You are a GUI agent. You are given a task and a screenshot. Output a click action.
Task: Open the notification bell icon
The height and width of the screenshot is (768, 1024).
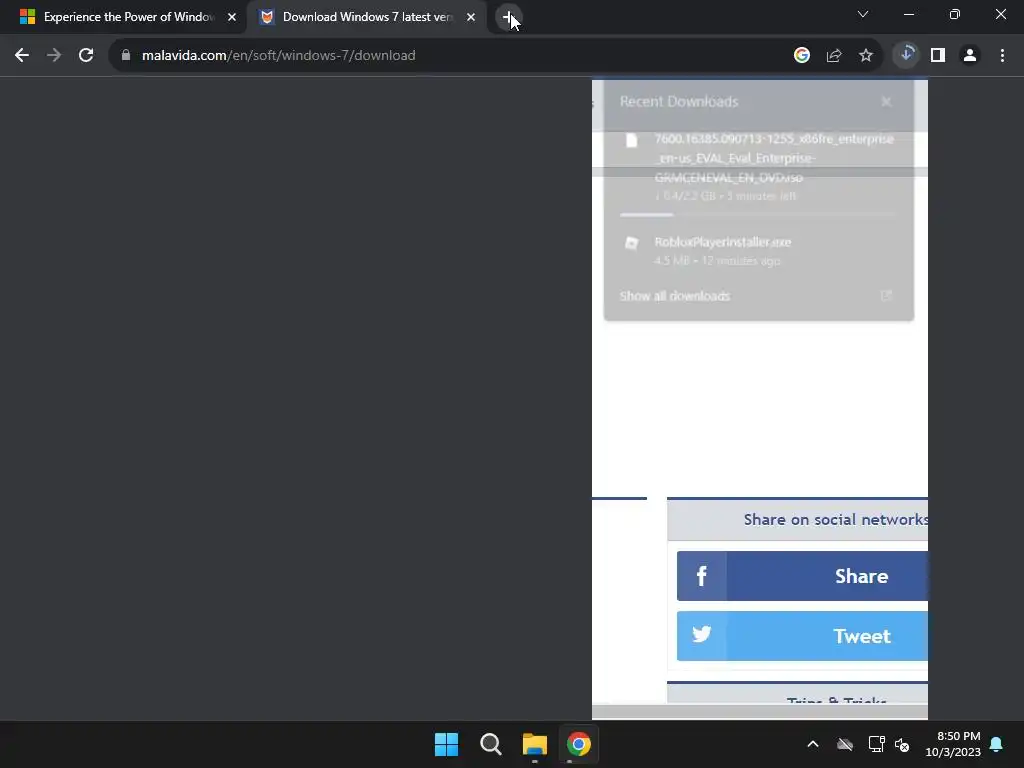click(997, 744)
